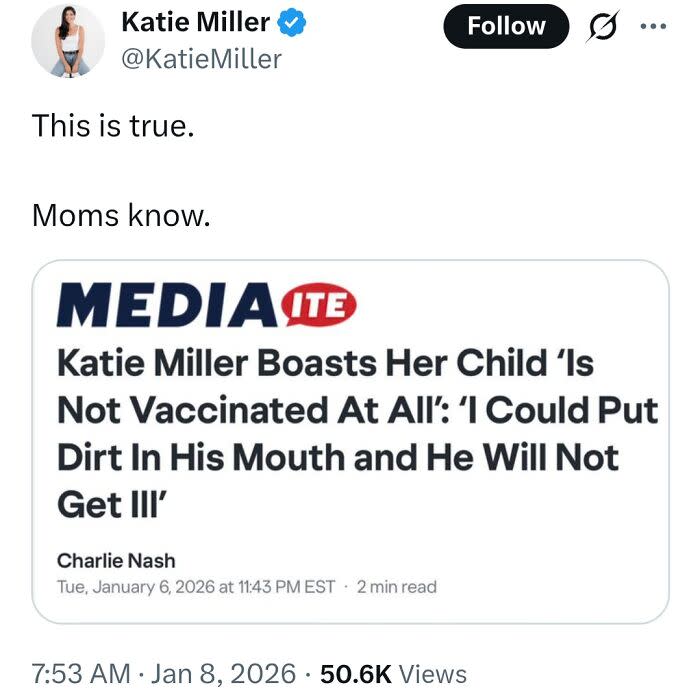The height and width of the screenshot is (700, 700).
Task: Open the @KatieMiller handle link
Action: coord(201,59)
